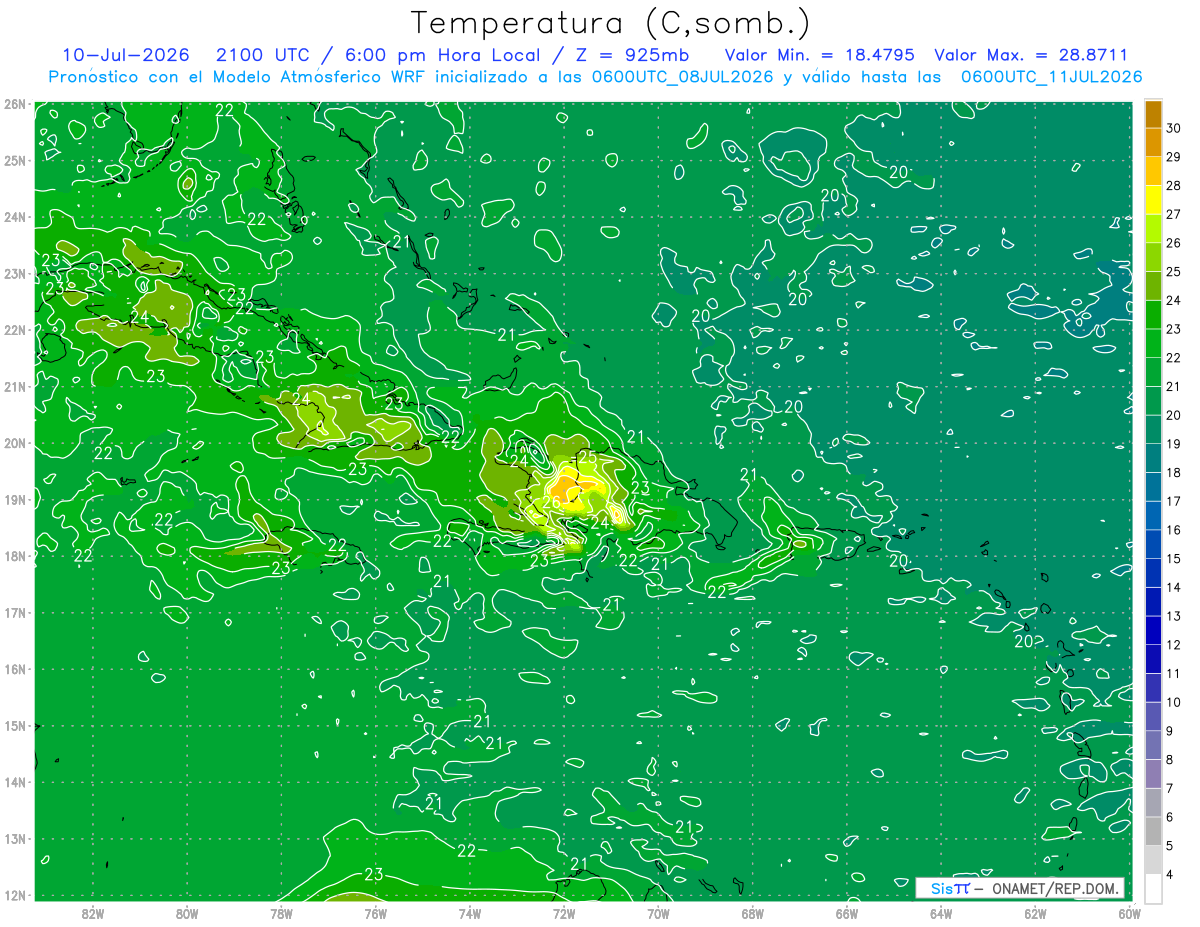Click the 'Valor Min. = 18.4795' text
Image resolution: width=1200 pixels, height=927 pixels.
point(820,55)
